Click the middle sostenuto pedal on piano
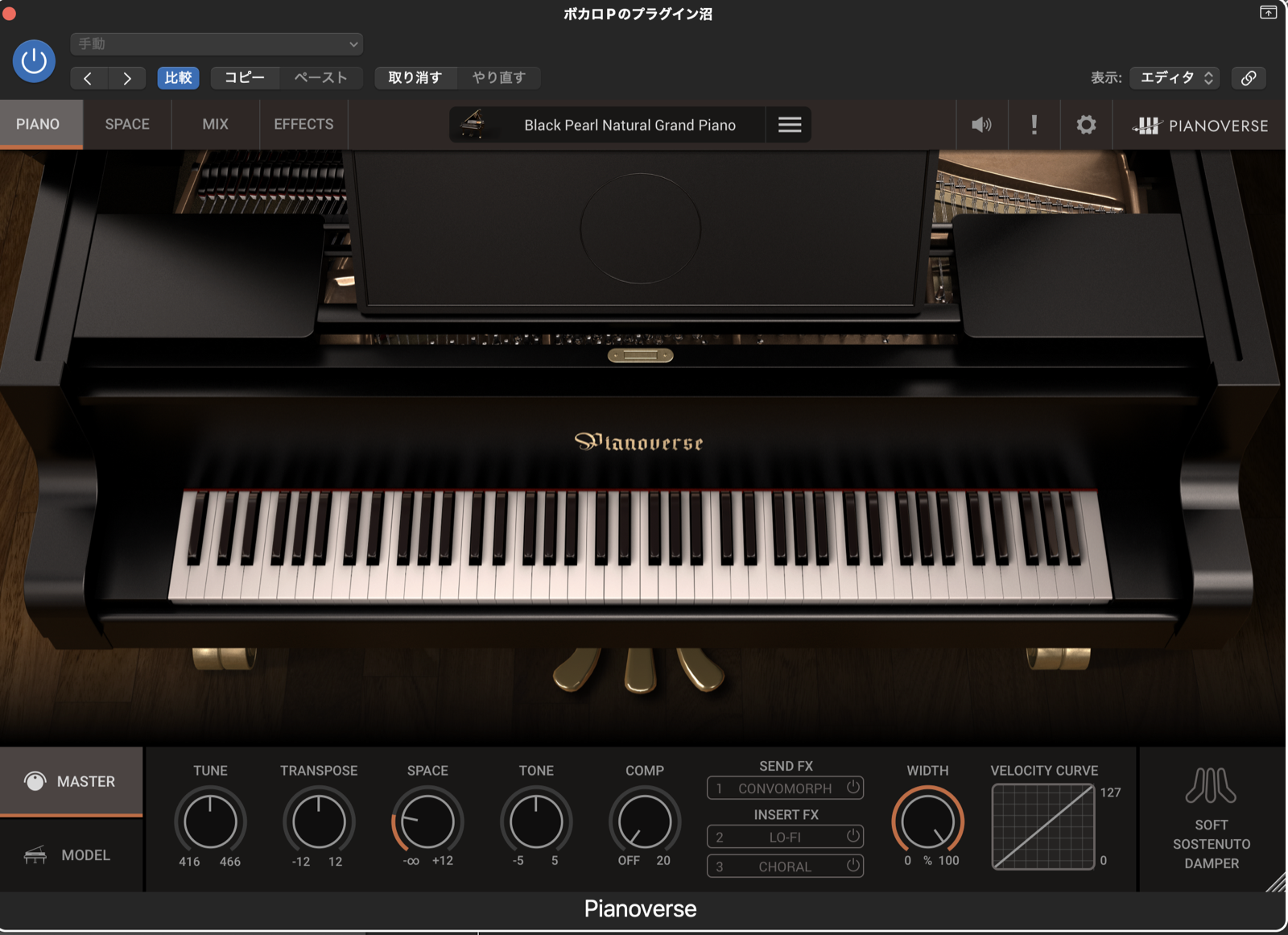Viewport: 1288px width, 935px height. point(640,670)
